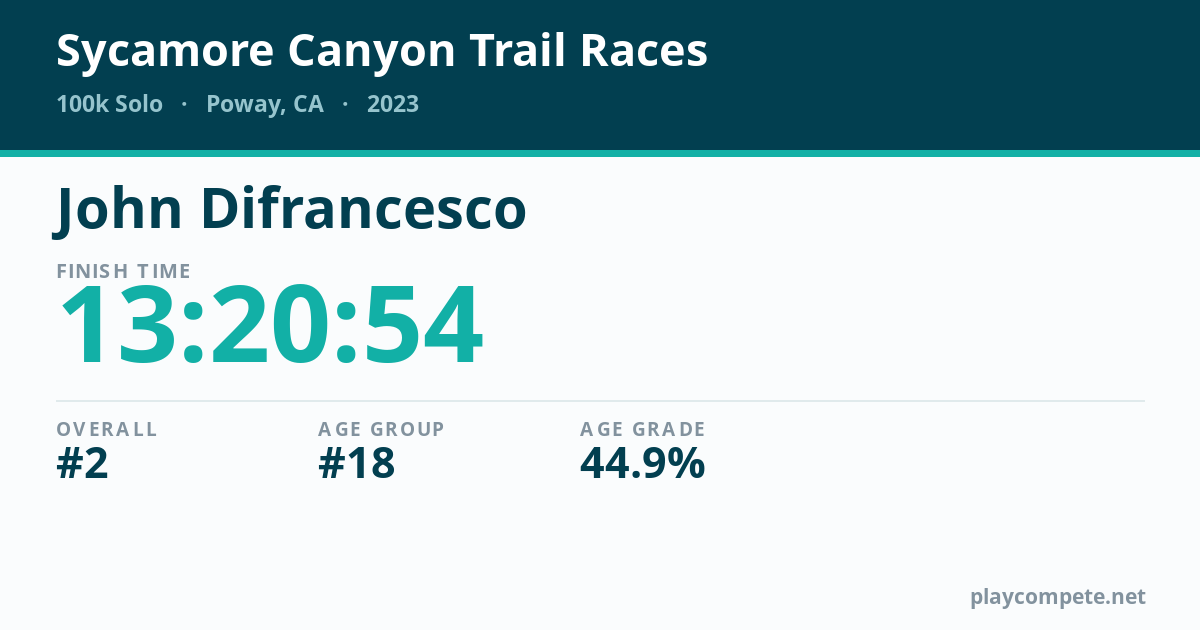The height and width of the screenshot is (630, 1200).
Task: Click the horizontal divider above stats
Action: [600, 401]
